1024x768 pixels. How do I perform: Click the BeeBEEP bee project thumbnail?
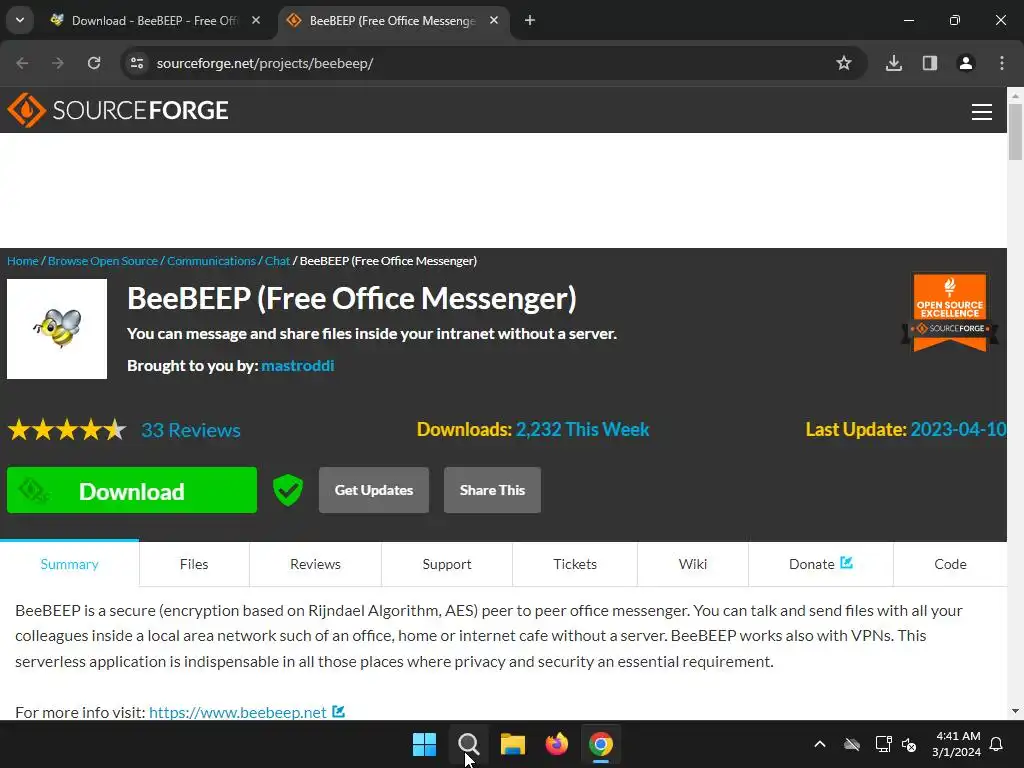tap(57, 329)
